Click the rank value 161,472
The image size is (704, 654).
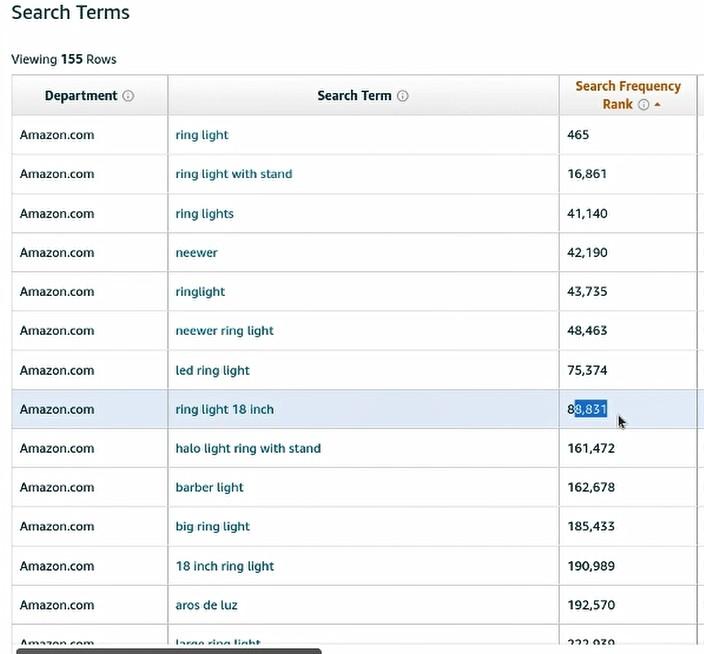point(591,448)
